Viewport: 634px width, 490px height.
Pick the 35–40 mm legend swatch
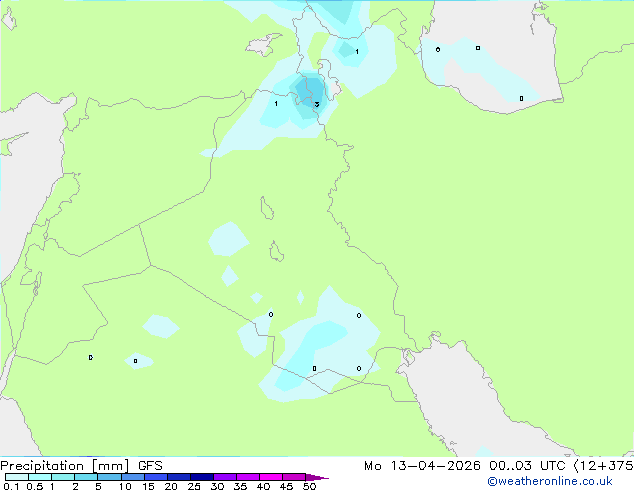point(247,477)
